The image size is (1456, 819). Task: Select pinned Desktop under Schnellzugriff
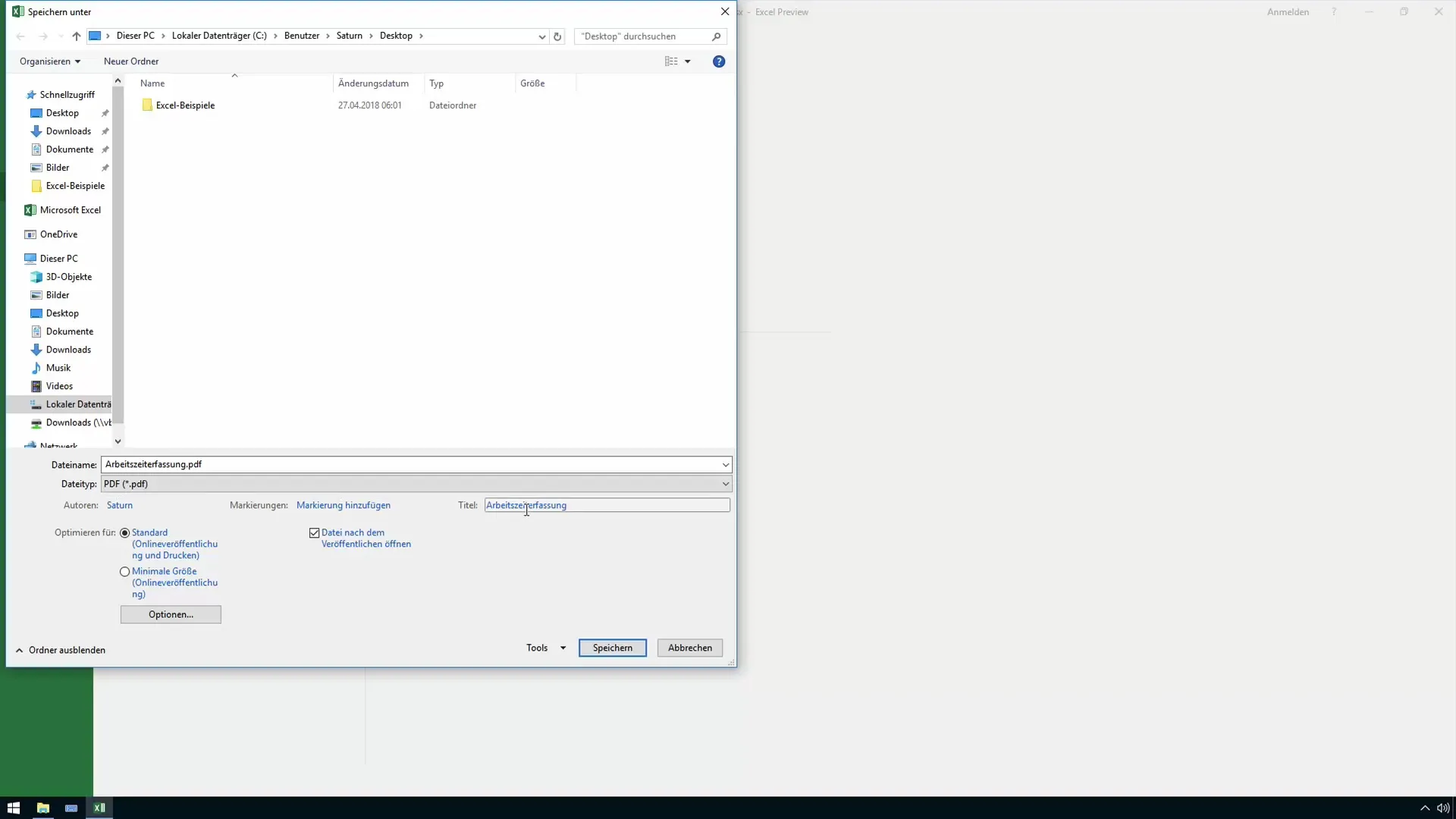pyautogui.click(x=62, y=113)
